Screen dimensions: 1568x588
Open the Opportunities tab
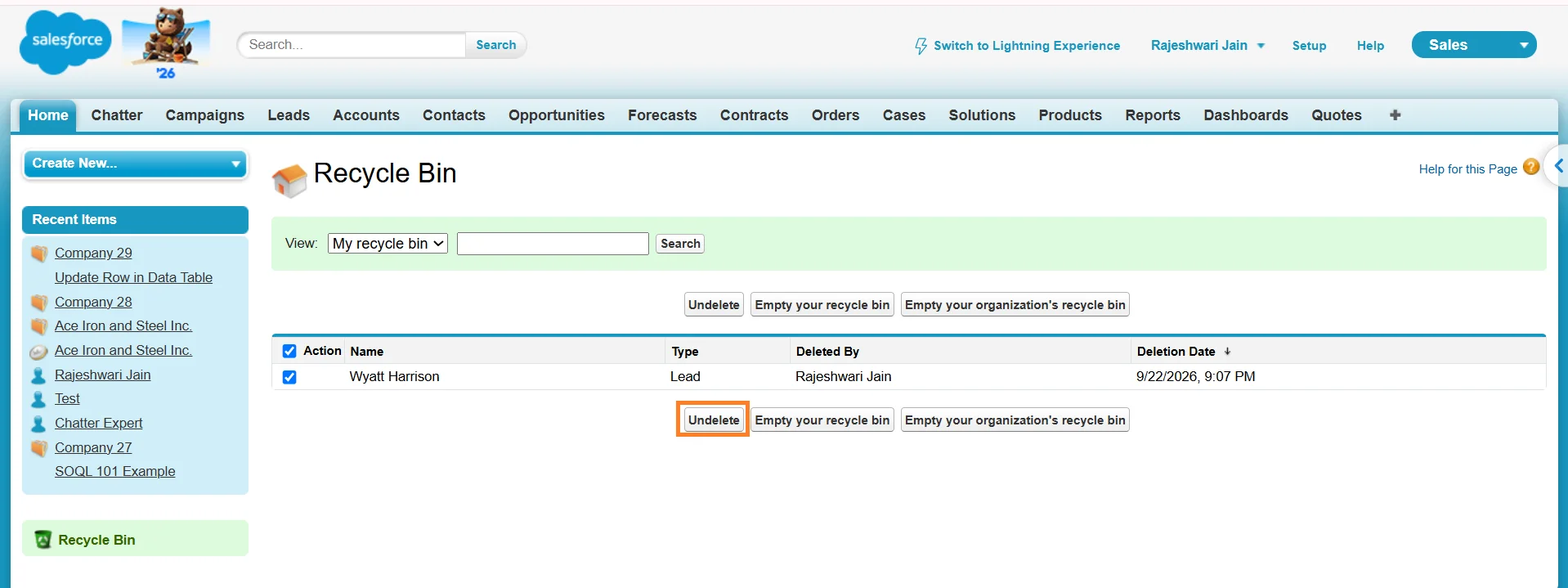(x=557, y=115)
